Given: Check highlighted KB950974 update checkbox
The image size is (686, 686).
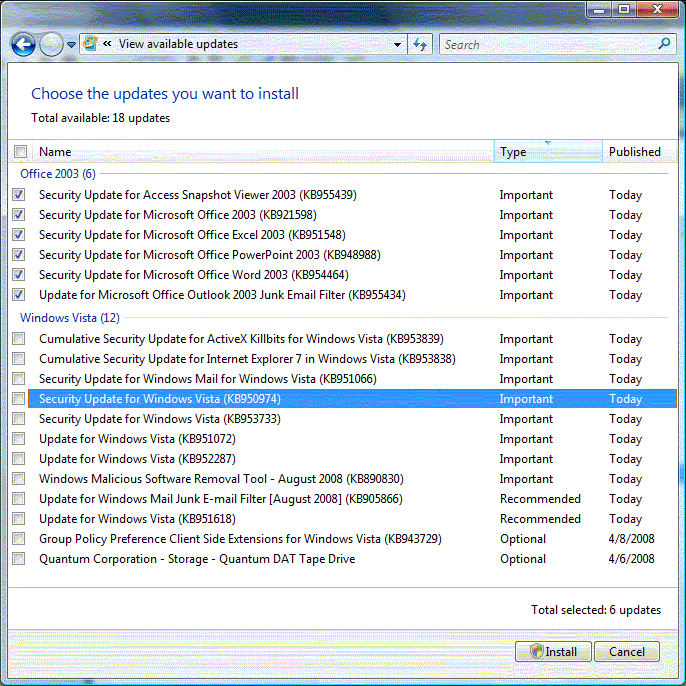Looking at the screenshot, I should 19,399.
